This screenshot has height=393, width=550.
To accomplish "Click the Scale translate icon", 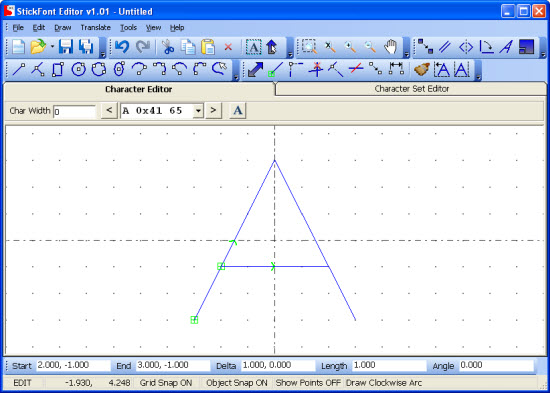I will pos(526,47).
